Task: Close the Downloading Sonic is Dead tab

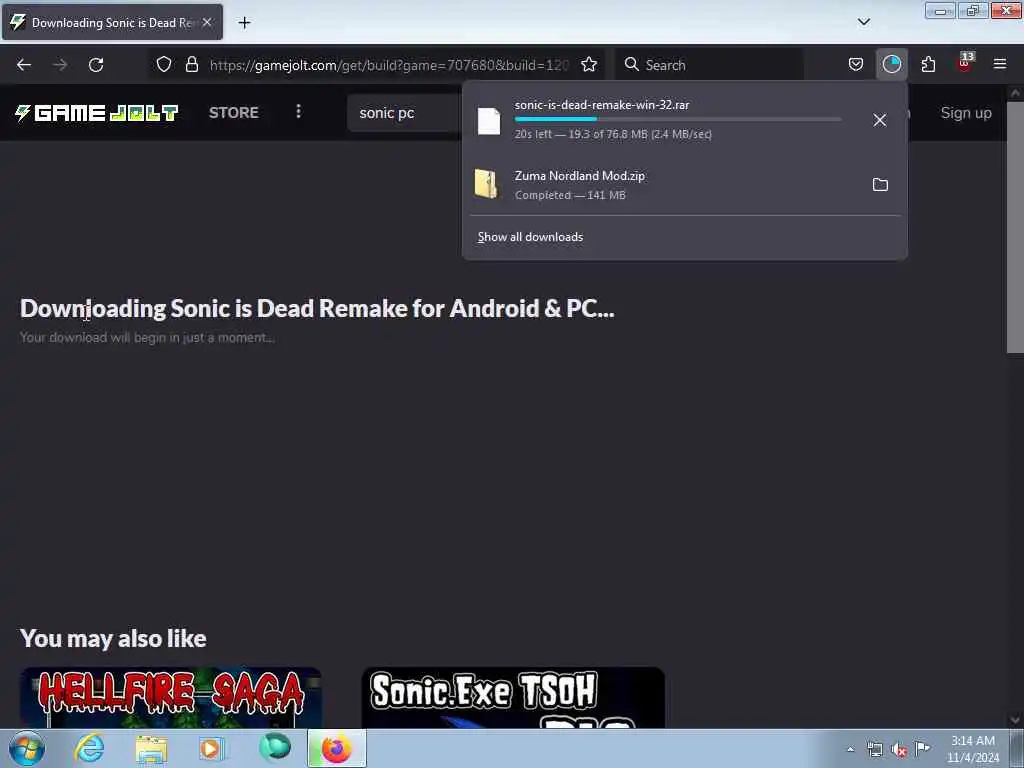Action: click(x=207, y=22)
